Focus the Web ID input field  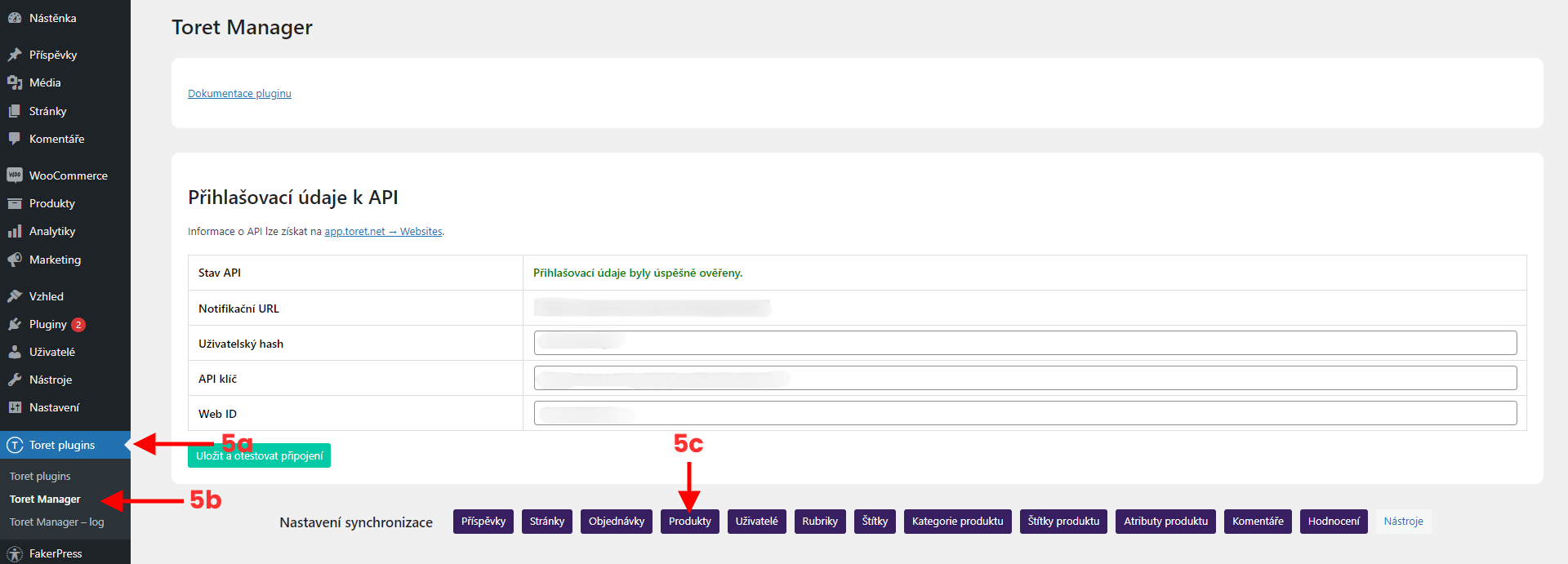[x=1025, y=413]
